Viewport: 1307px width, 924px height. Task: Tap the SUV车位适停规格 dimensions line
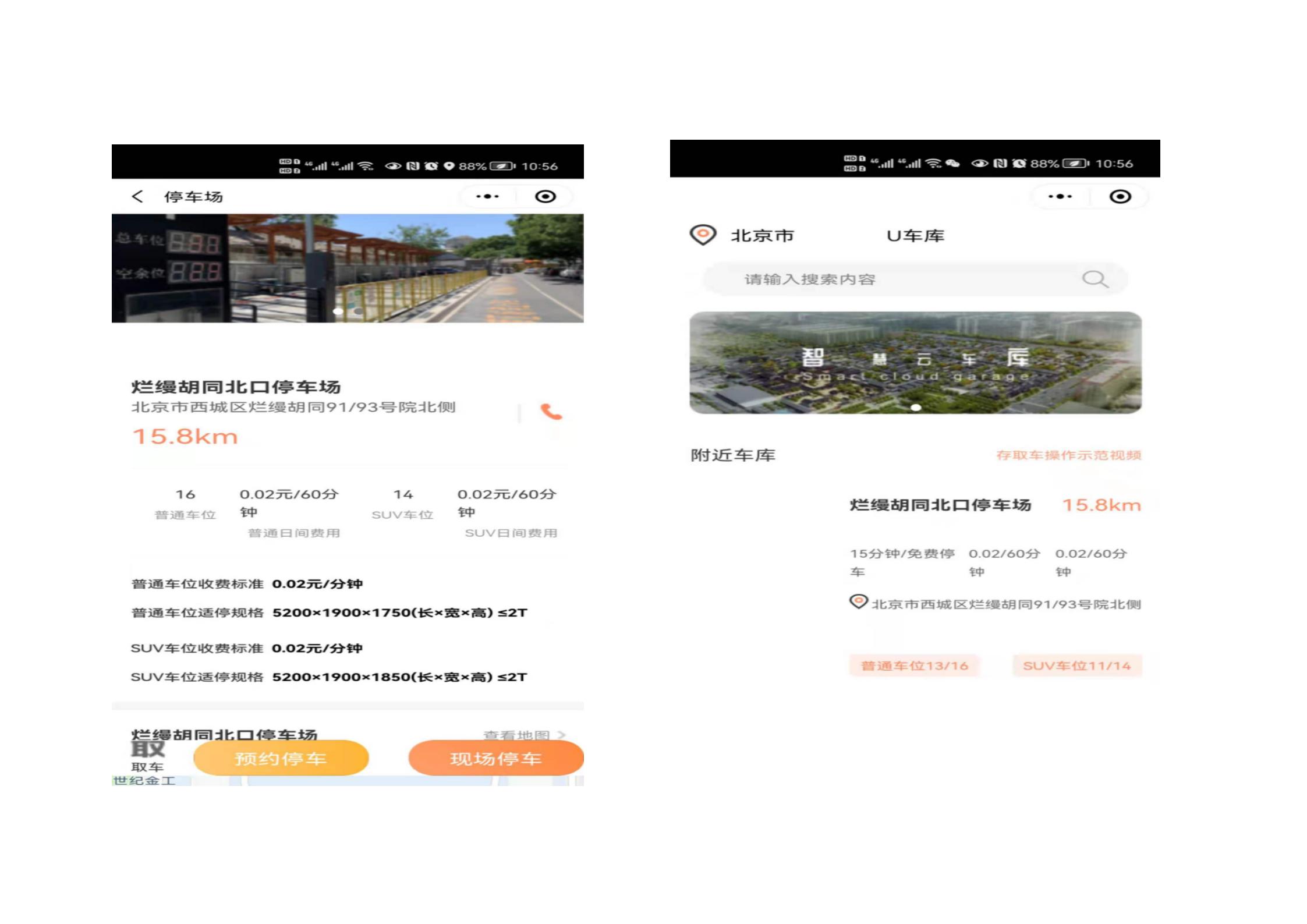(x=329, y=677)
